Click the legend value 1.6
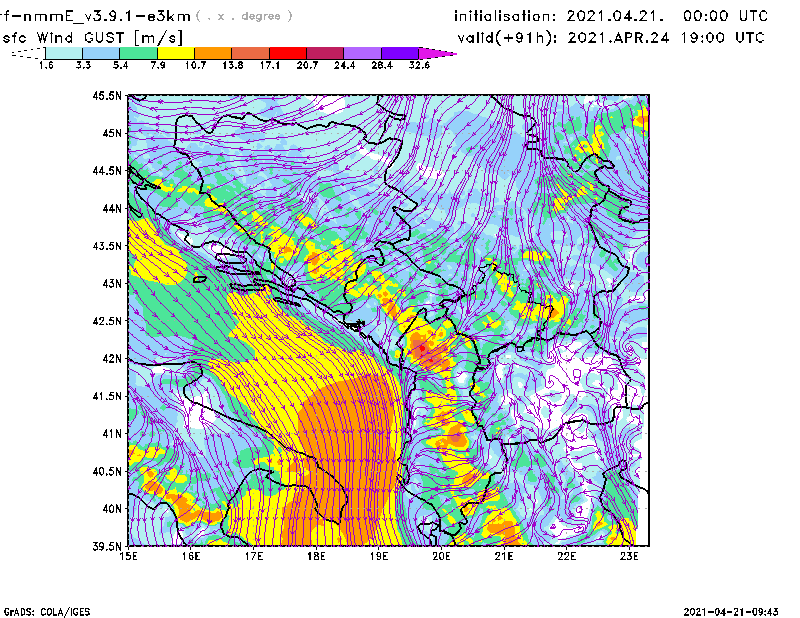Screen dimensions: 800x618 [x=46, y=65]
